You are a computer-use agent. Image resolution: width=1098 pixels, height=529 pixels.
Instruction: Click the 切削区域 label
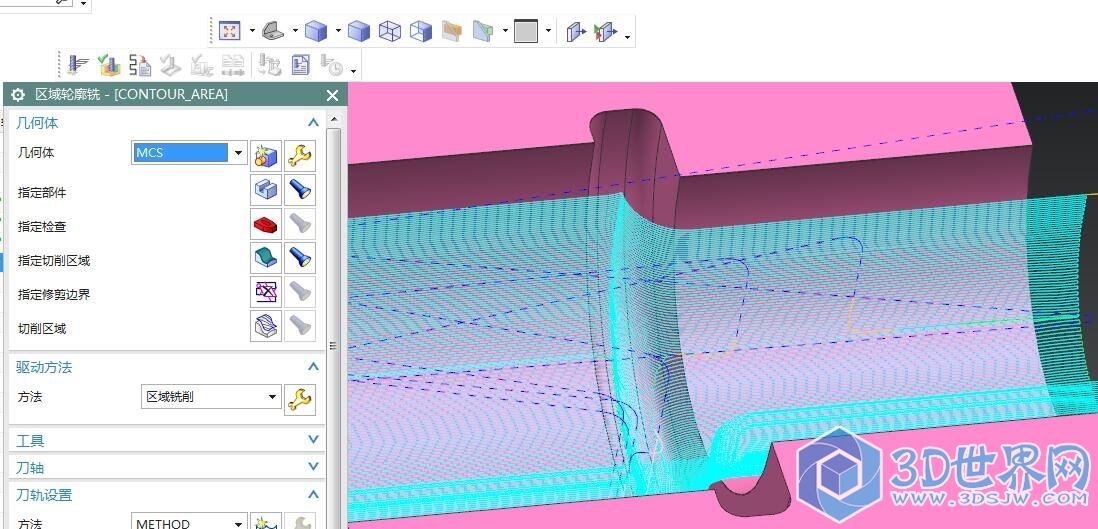tap(42, 329)
